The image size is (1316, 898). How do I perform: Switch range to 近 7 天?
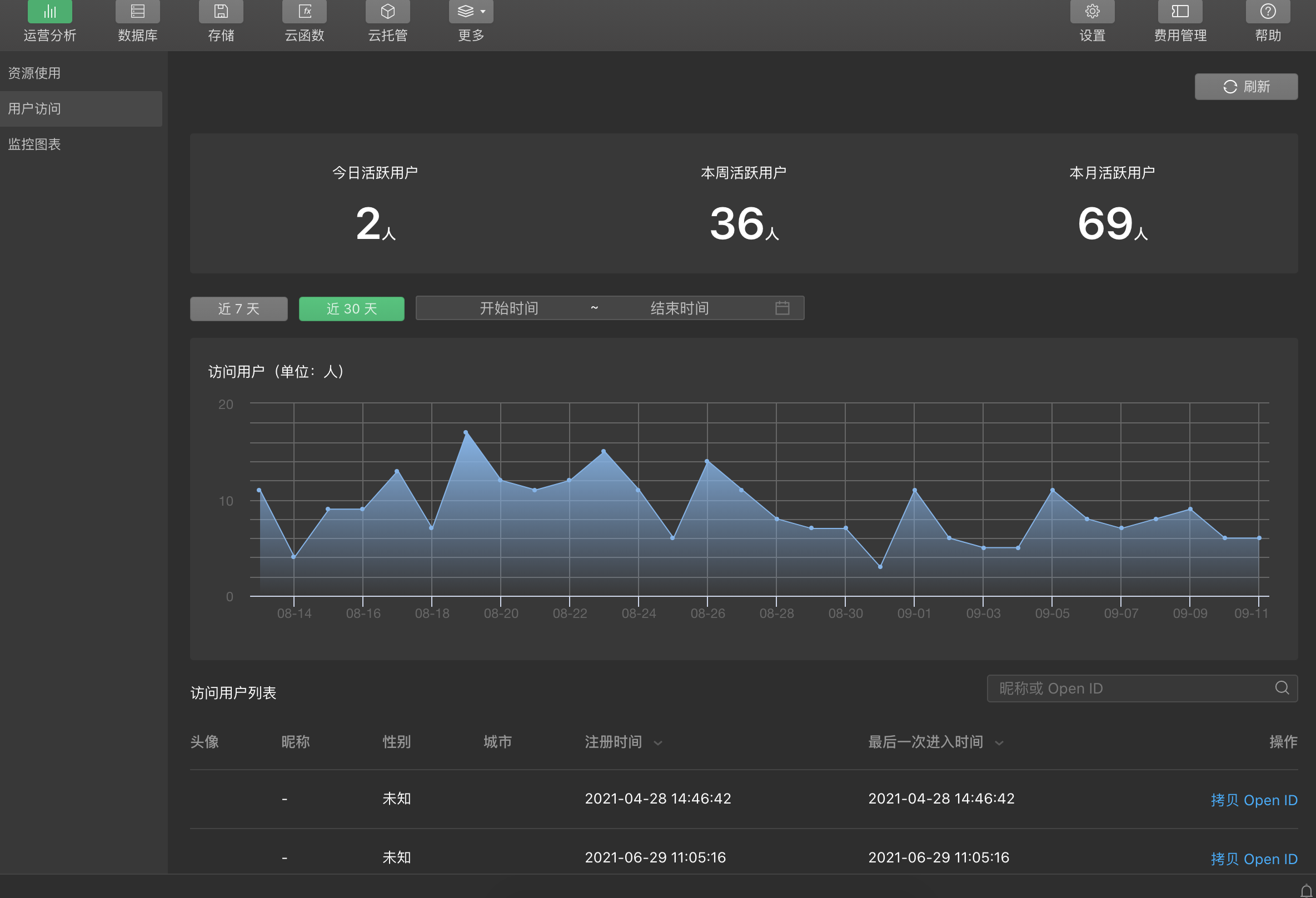click(238, 308)
